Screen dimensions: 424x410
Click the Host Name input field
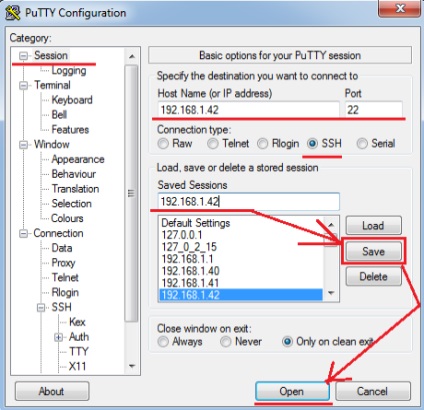pos(248,110)
